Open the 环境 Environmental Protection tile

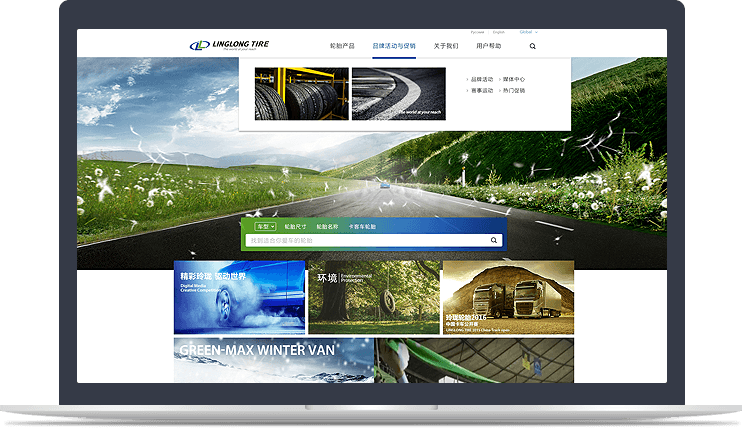click(374, 297)
